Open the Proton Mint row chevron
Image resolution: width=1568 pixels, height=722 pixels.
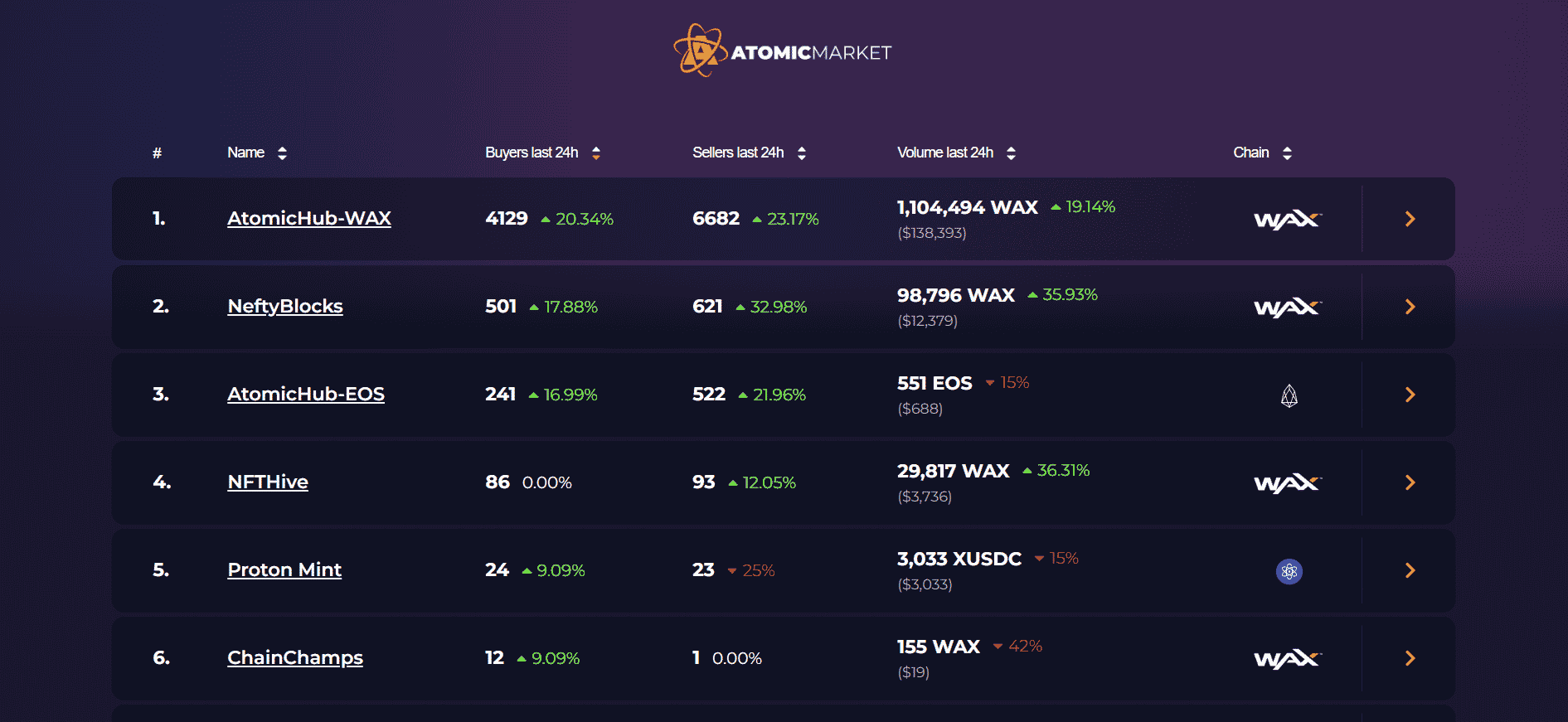(1410, 570)
